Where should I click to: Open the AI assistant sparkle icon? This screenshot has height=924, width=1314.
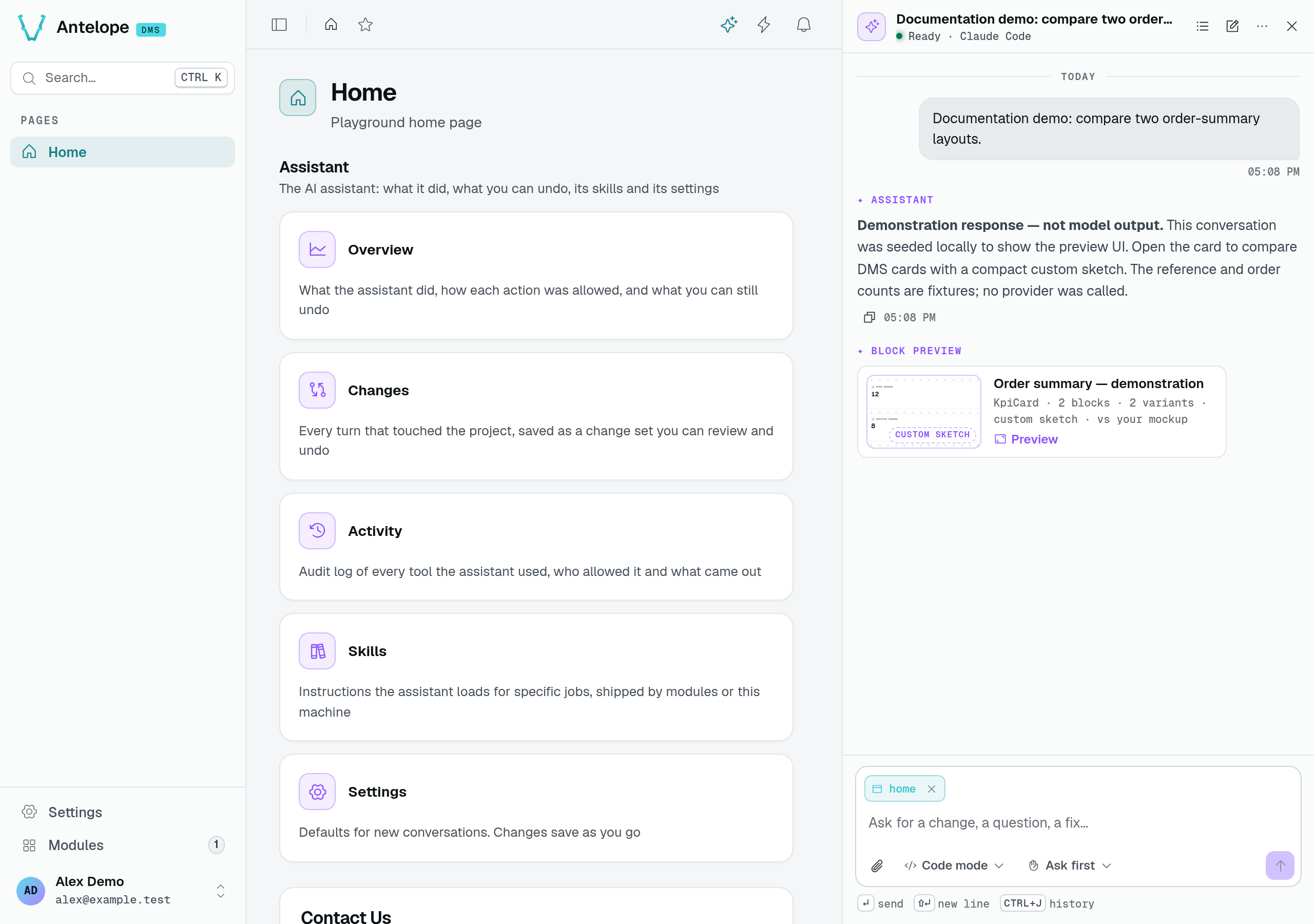[x=728, y=25]
